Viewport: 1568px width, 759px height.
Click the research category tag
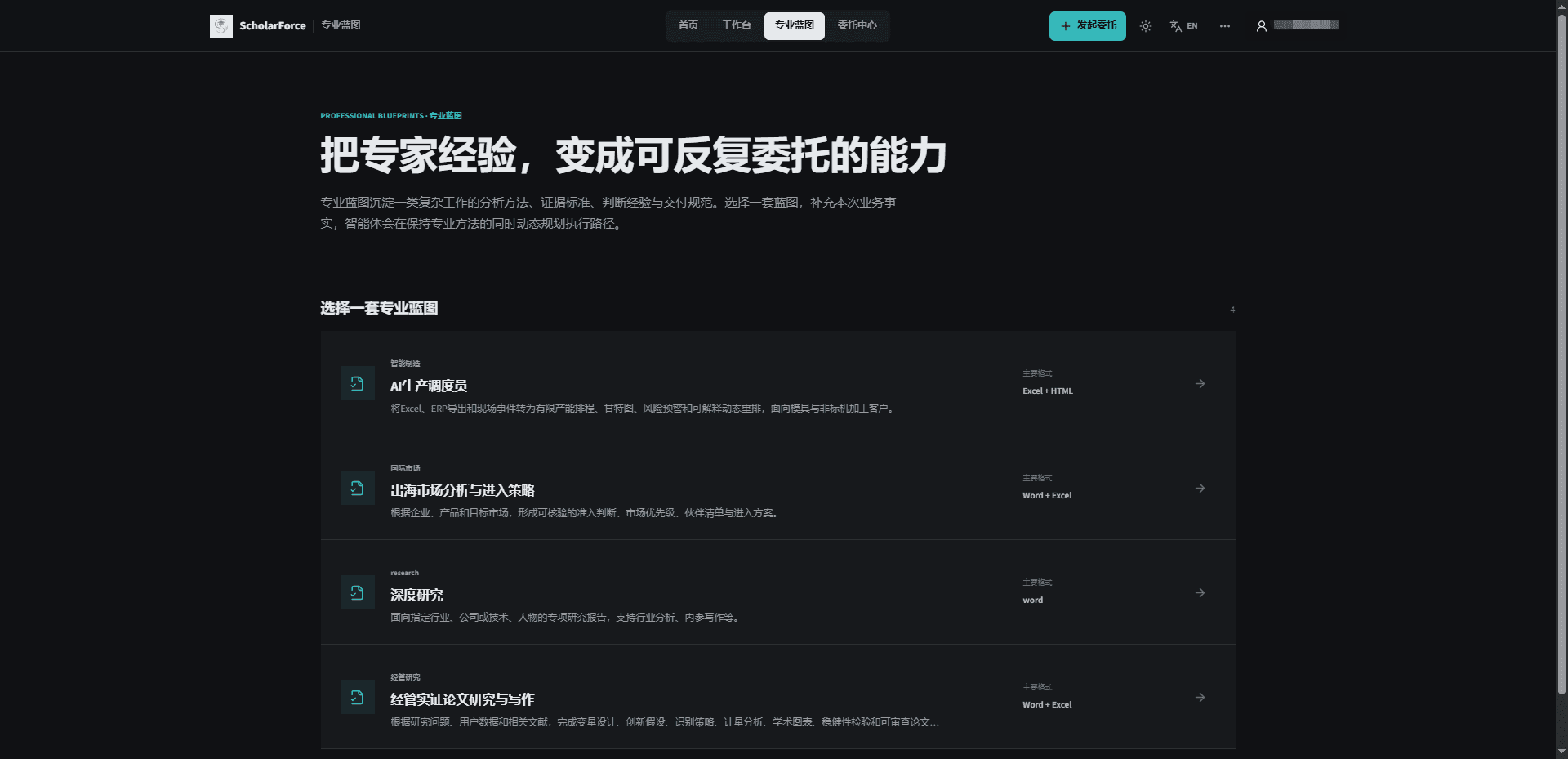[x=404, y=573]
